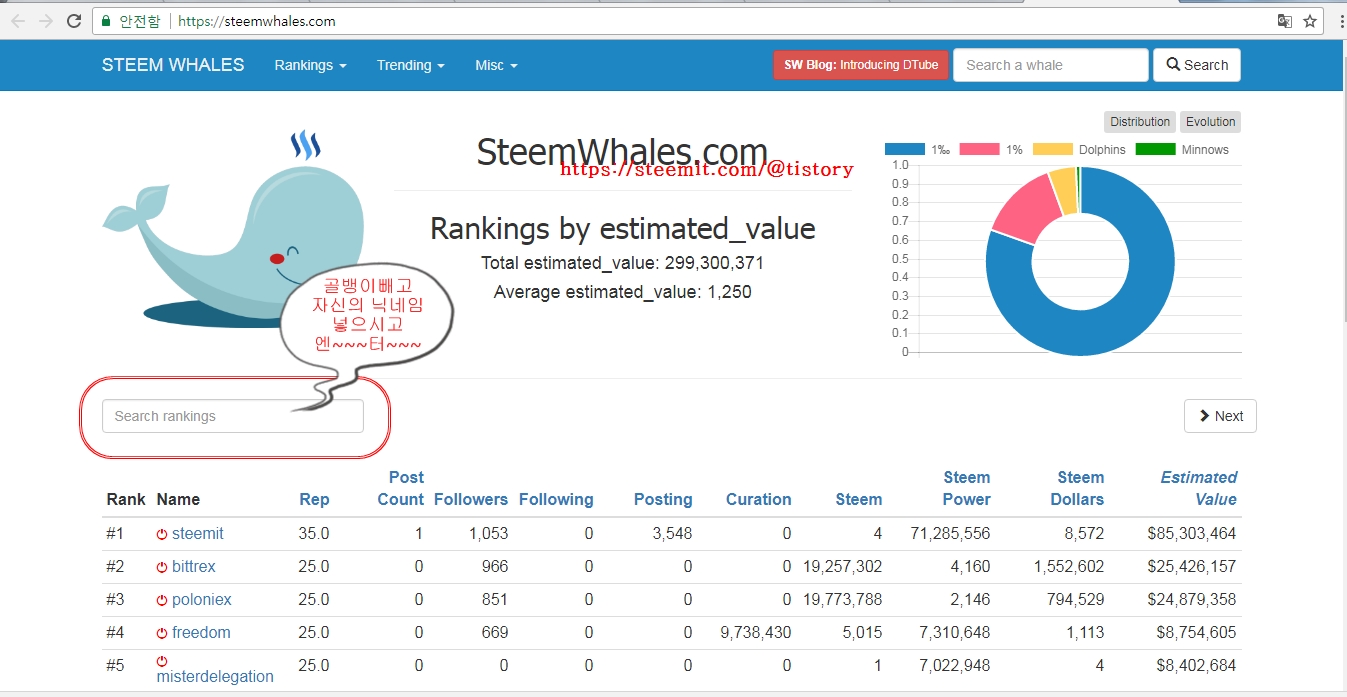The image size is (1347, 697).
Task: Click the power icon beside steemit
Action: click(162, 534)
